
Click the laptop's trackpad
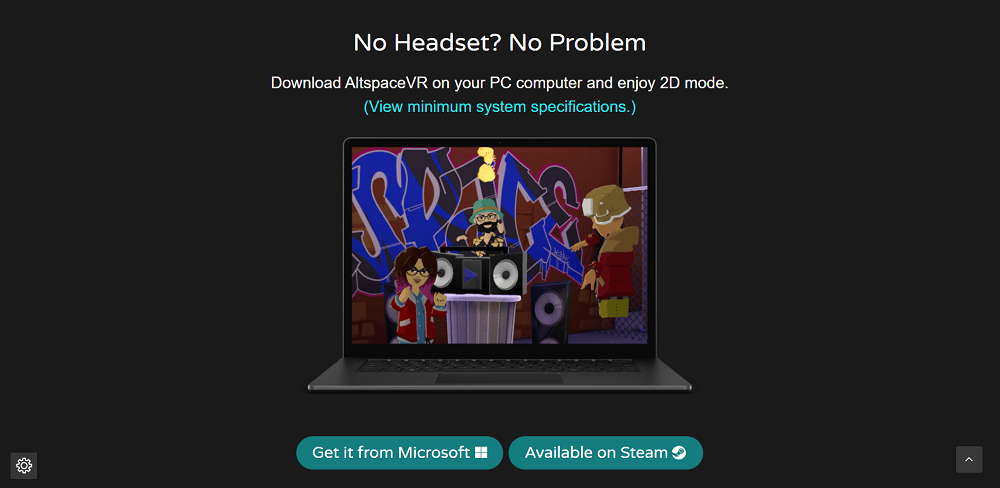point(499,379)
